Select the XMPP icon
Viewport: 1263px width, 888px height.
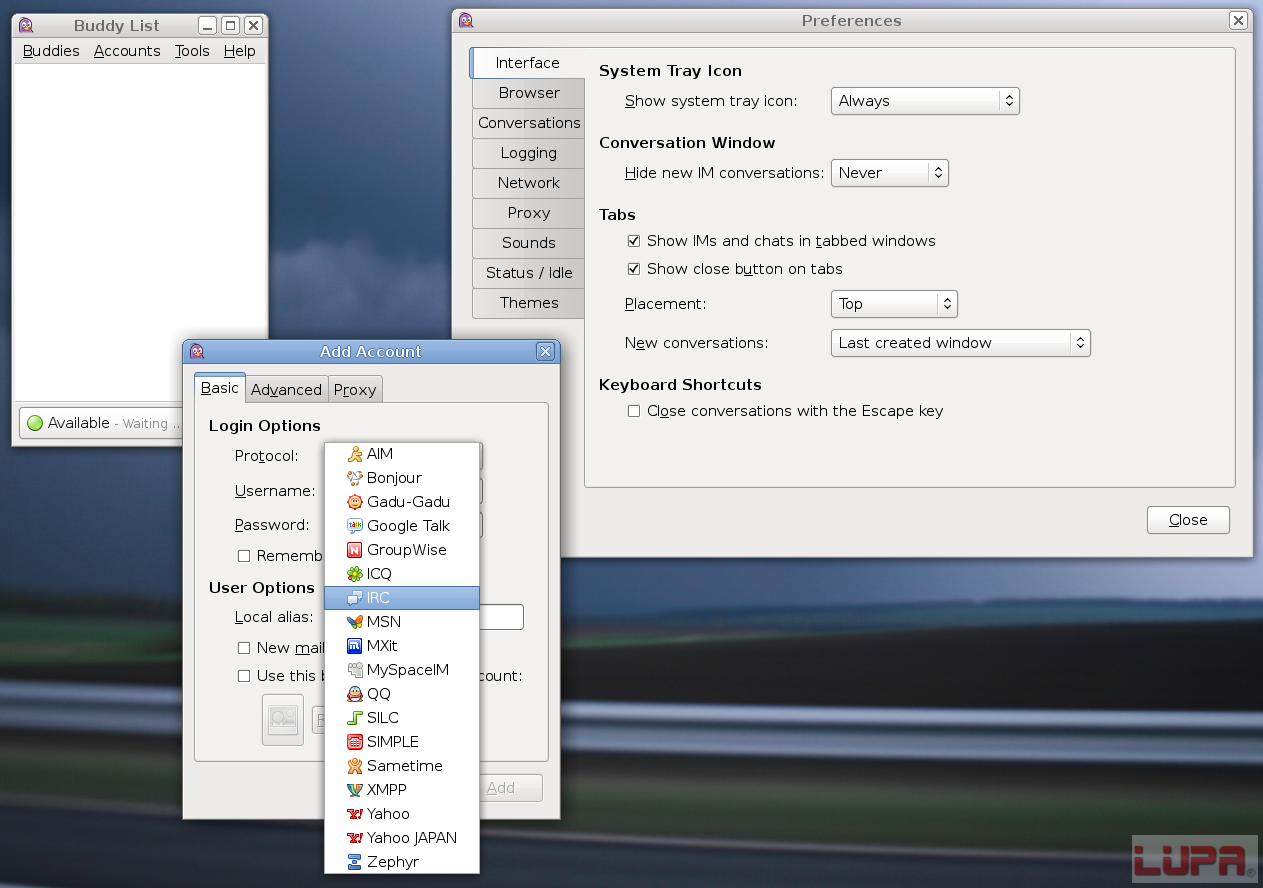tap(354, 790)
